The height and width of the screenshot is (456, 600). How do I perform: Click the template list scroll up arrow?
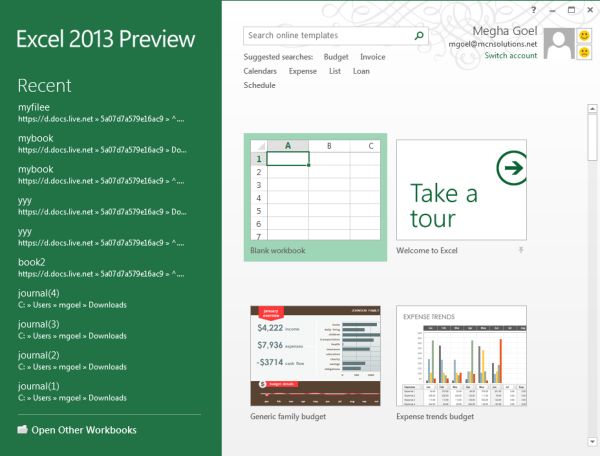(592, 109)
